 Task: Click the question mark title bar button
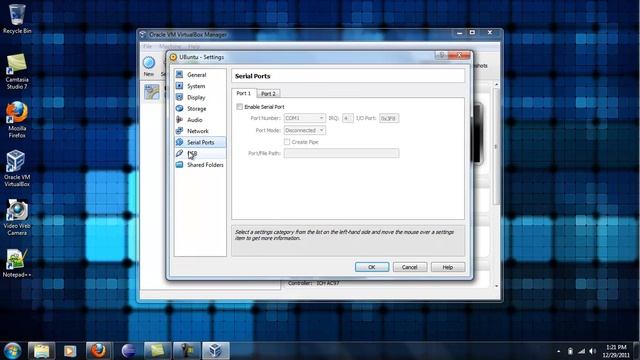[441, 55]
